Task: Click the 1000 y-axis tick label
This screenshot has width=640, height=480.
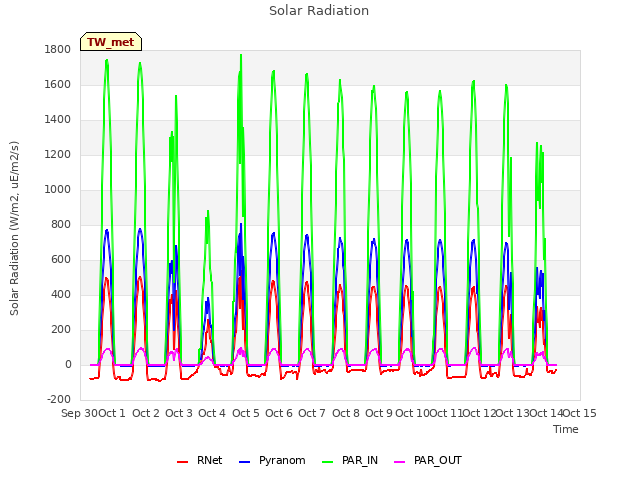Action: (x=58, y=189)
